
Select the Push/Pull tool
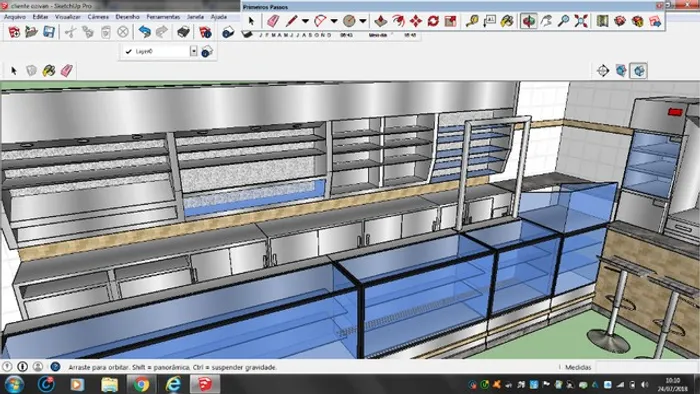tap(380, 21)
